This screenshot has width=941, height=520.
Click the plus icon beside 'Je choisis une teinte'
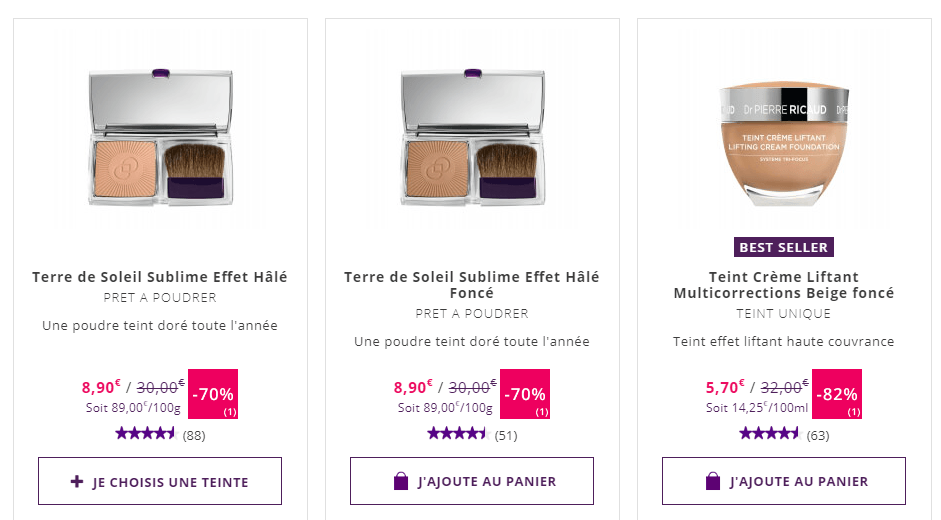77,482
